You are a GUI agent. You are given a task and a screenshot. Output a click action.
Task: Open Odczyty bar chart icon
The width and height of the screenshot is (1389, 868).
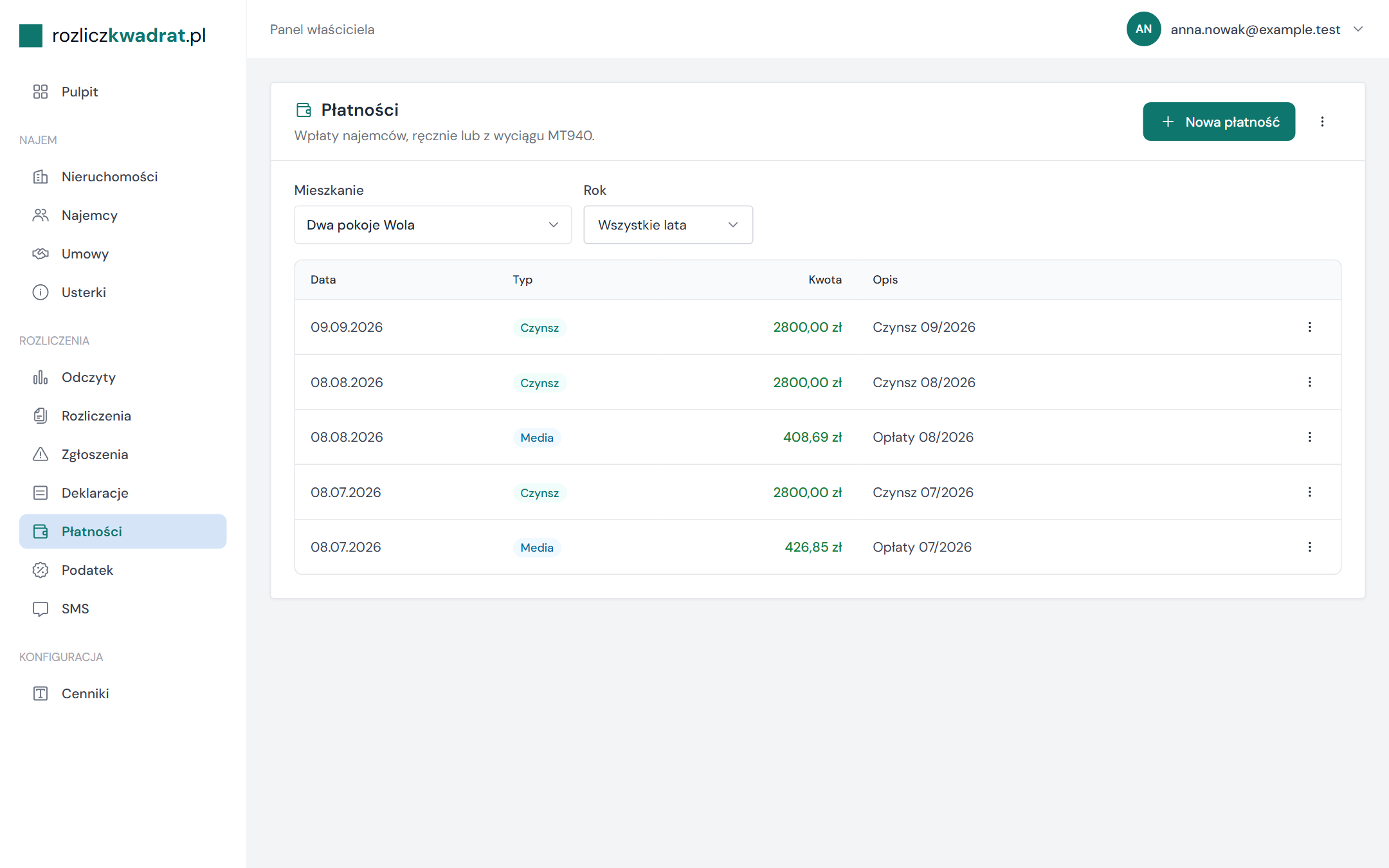[x=41, y=377]
